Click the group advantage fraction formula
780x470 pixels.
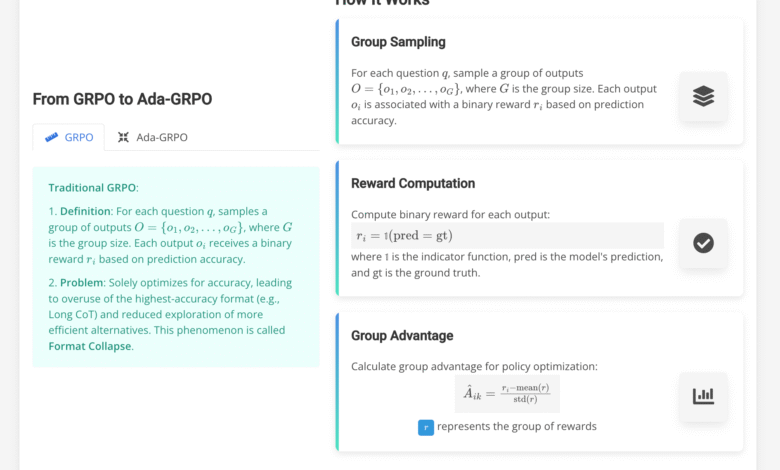coord(507,393)
